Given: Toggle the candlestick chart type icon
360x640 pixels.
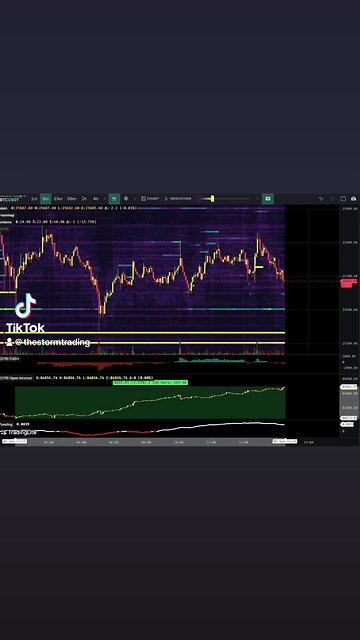Looking at the screenshot, I should coord(114,199).
